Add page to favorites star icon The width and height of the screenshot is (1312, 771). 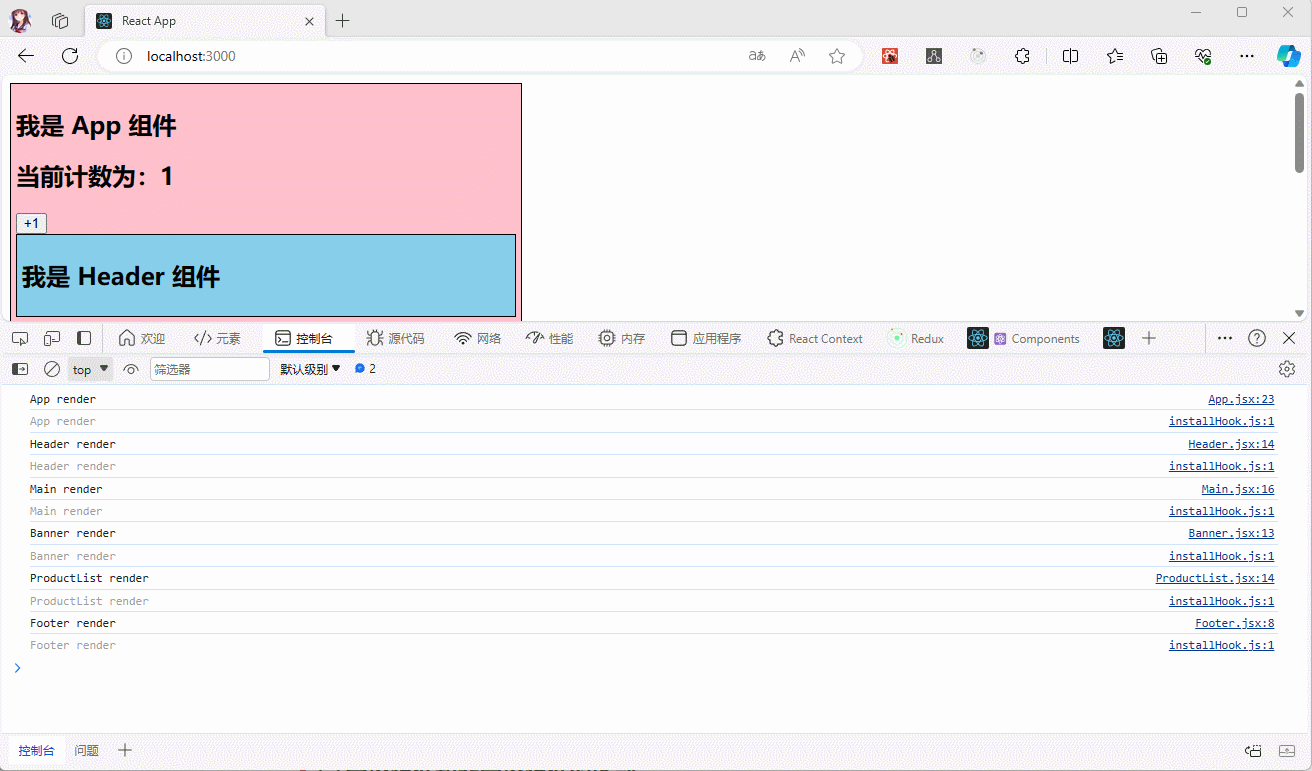[x=837, y=56]
